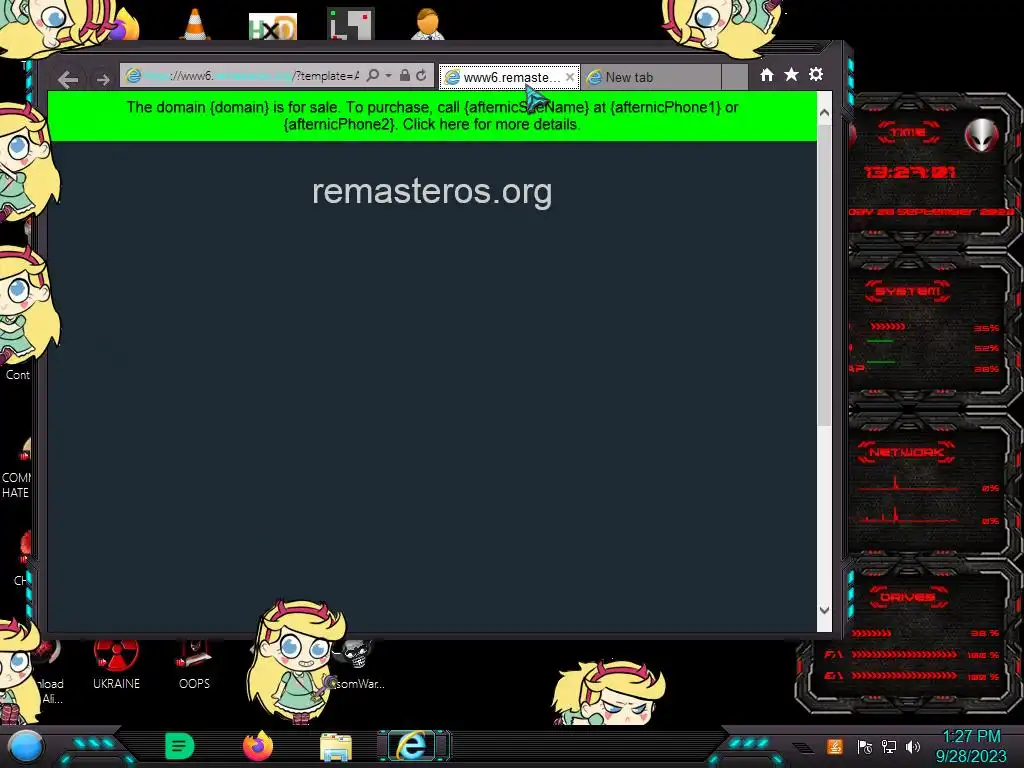
Task: Open Favorites with the star icon
Action: tap(792, 74)
